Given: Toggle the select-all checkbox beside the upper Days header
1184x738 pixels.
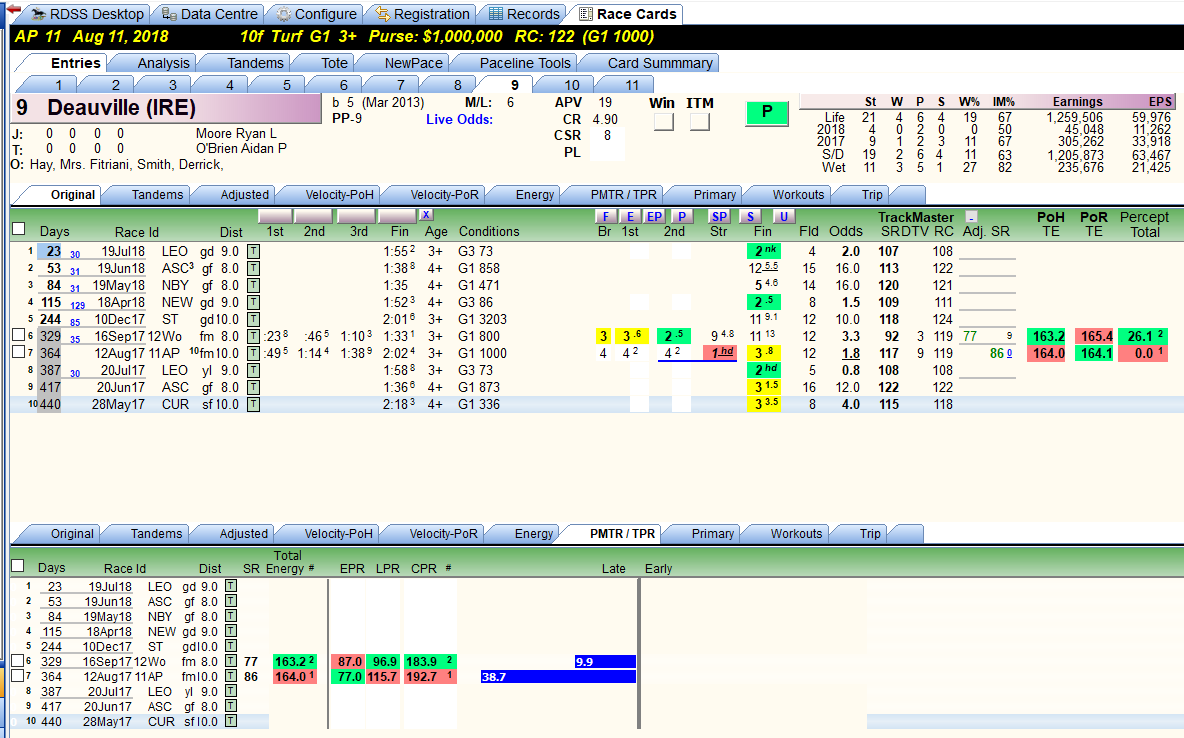Looking at the screenshot, I should click(19, 228).
